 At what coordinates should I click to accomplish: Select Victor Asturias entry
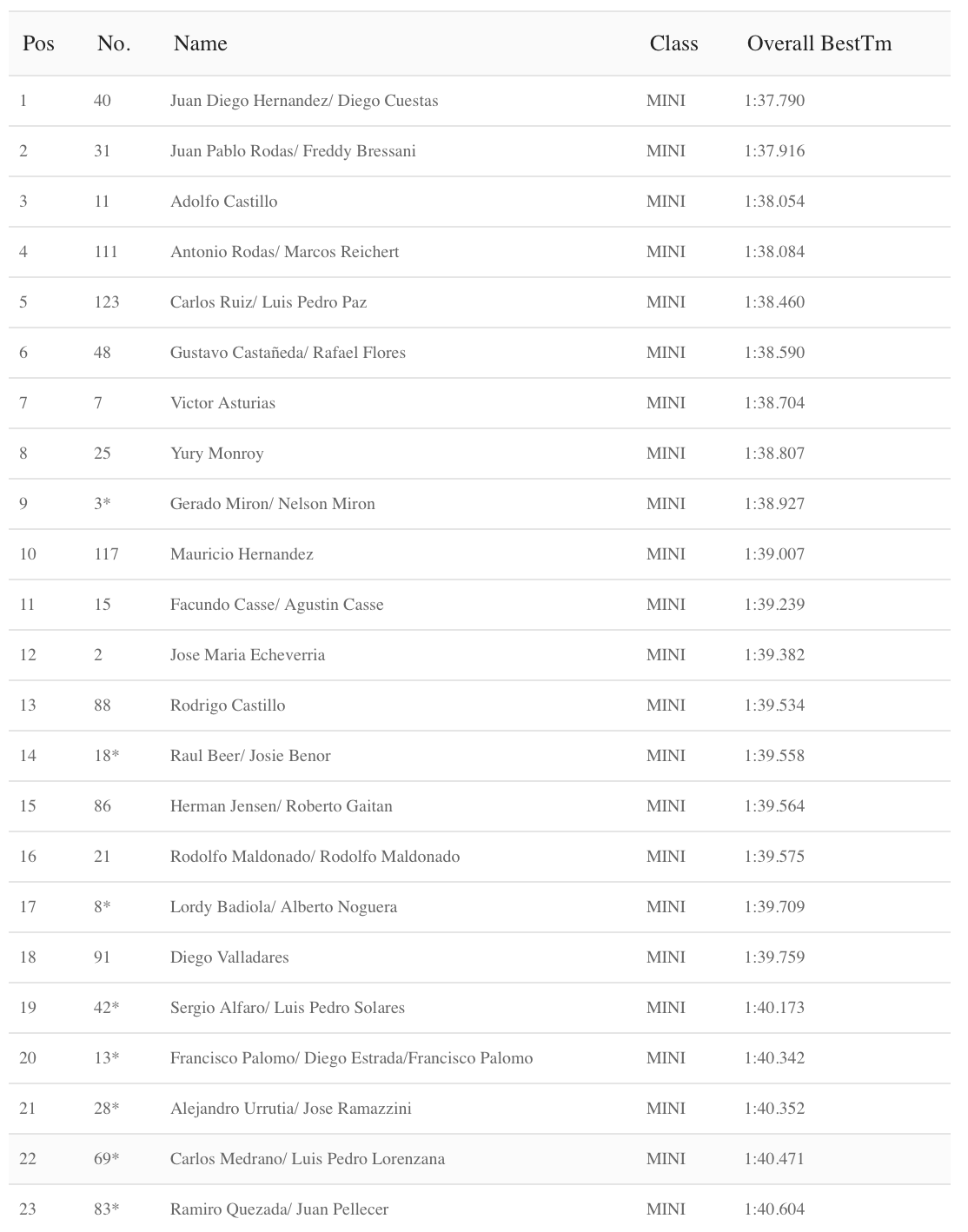click(x=222, y=403)
